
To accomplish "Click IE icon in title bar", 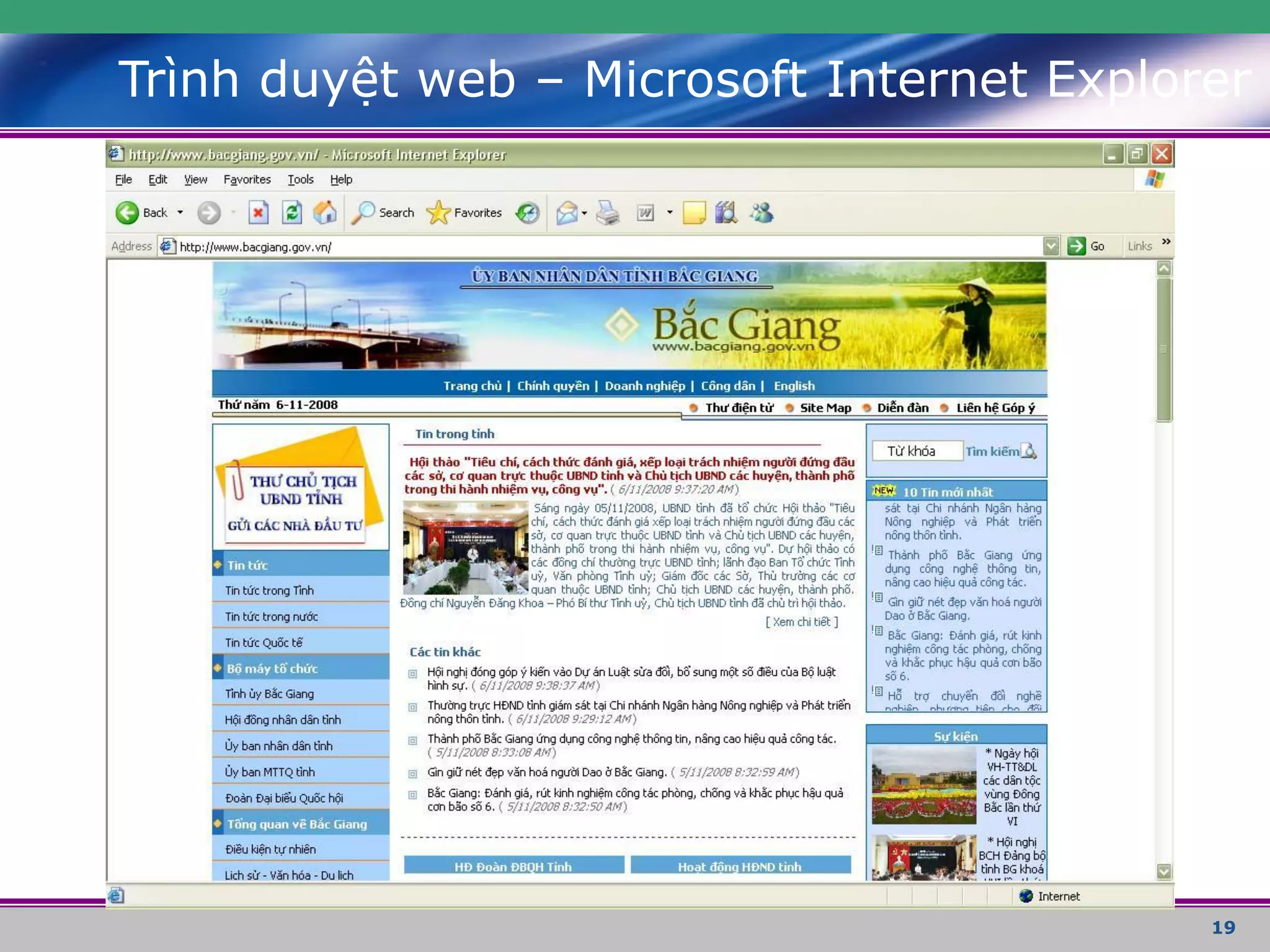I will pos(116,153).
